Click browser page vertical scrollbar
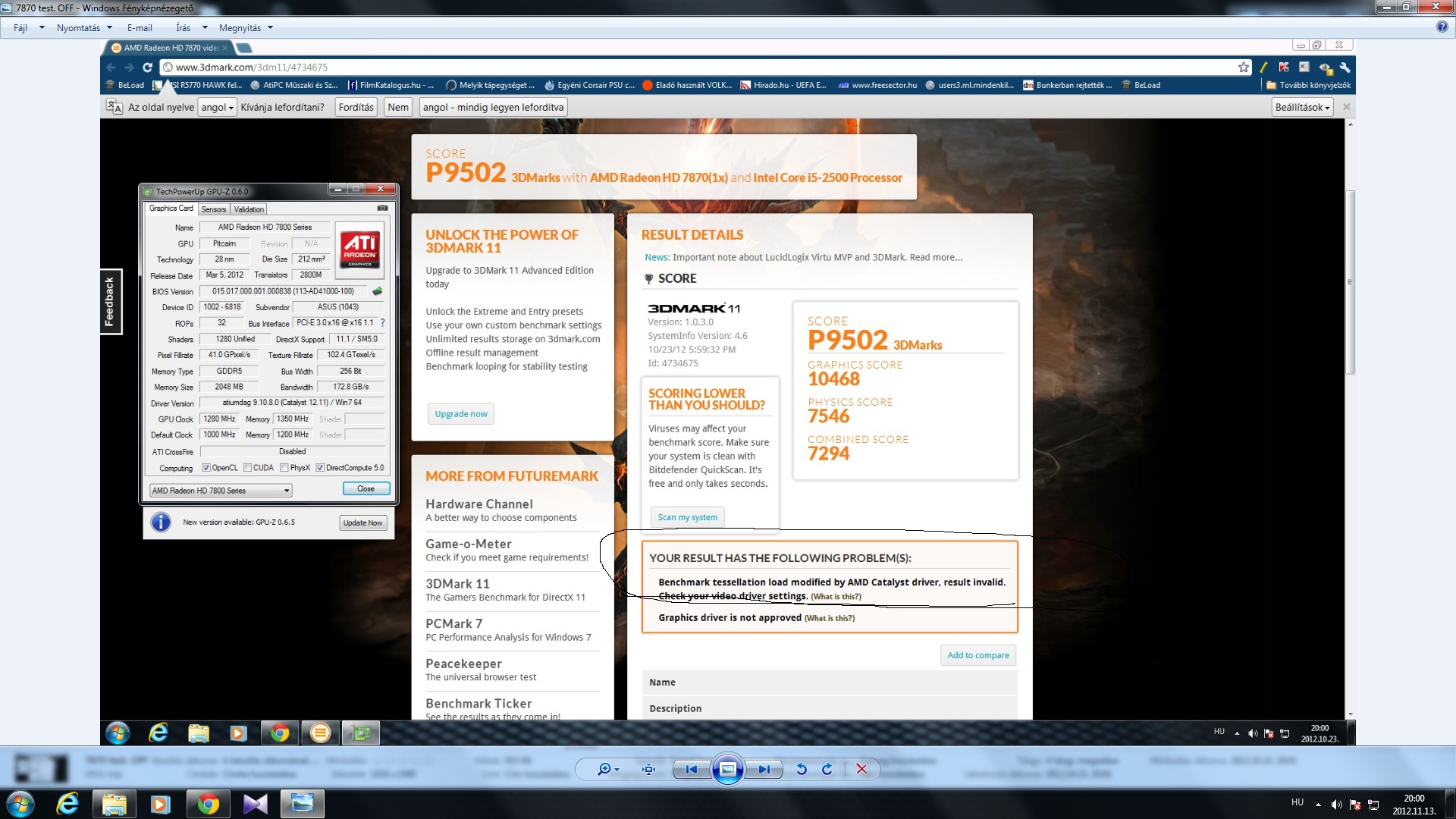Screen dimensions: 1456x819 point(1350,282)
